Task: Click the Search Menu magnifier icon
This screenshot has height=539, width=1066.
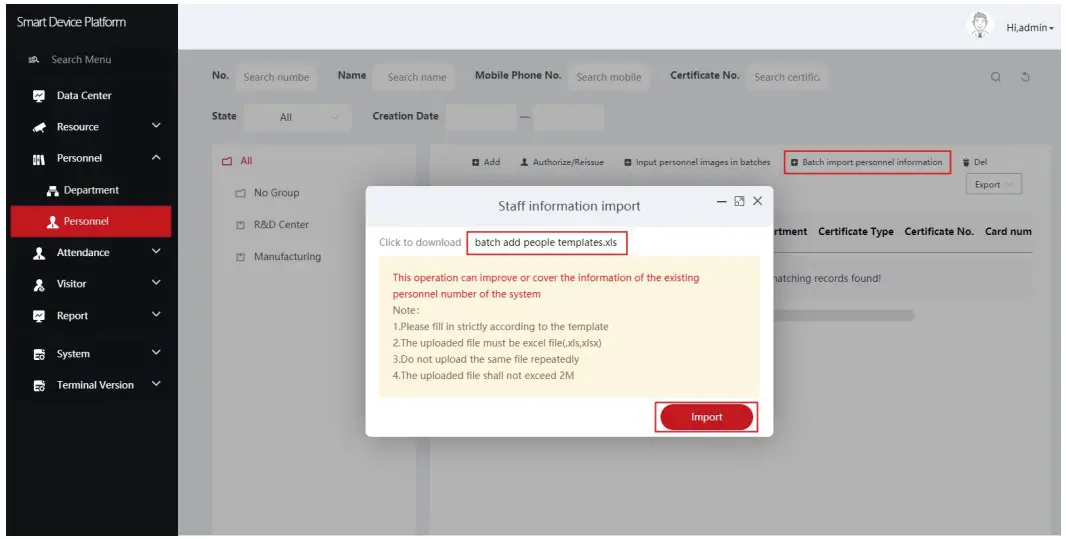Action: tap(33, 60)
